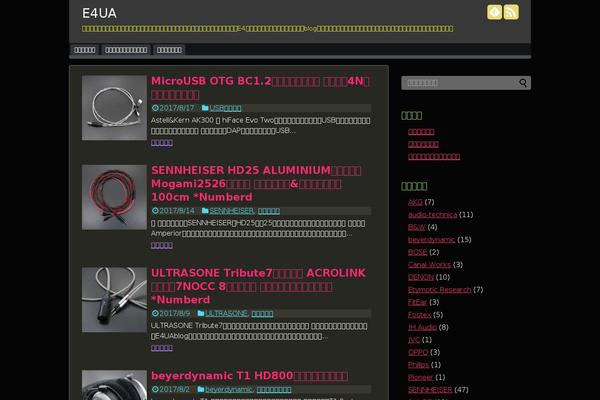This screenshot has width=600, height=400.
Task: Open the DENON category
Action: (x=421, y=277)
